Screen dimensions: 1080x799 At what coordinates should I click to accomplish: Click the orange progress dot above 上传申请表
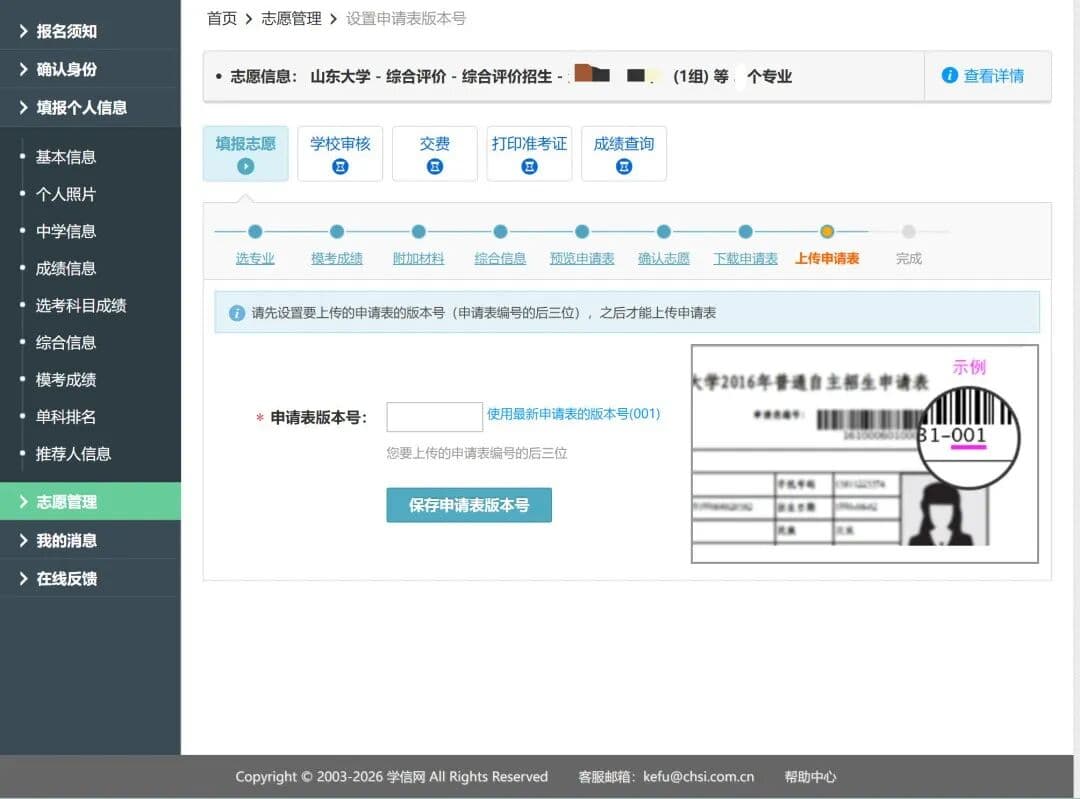(x=827, y=231)
